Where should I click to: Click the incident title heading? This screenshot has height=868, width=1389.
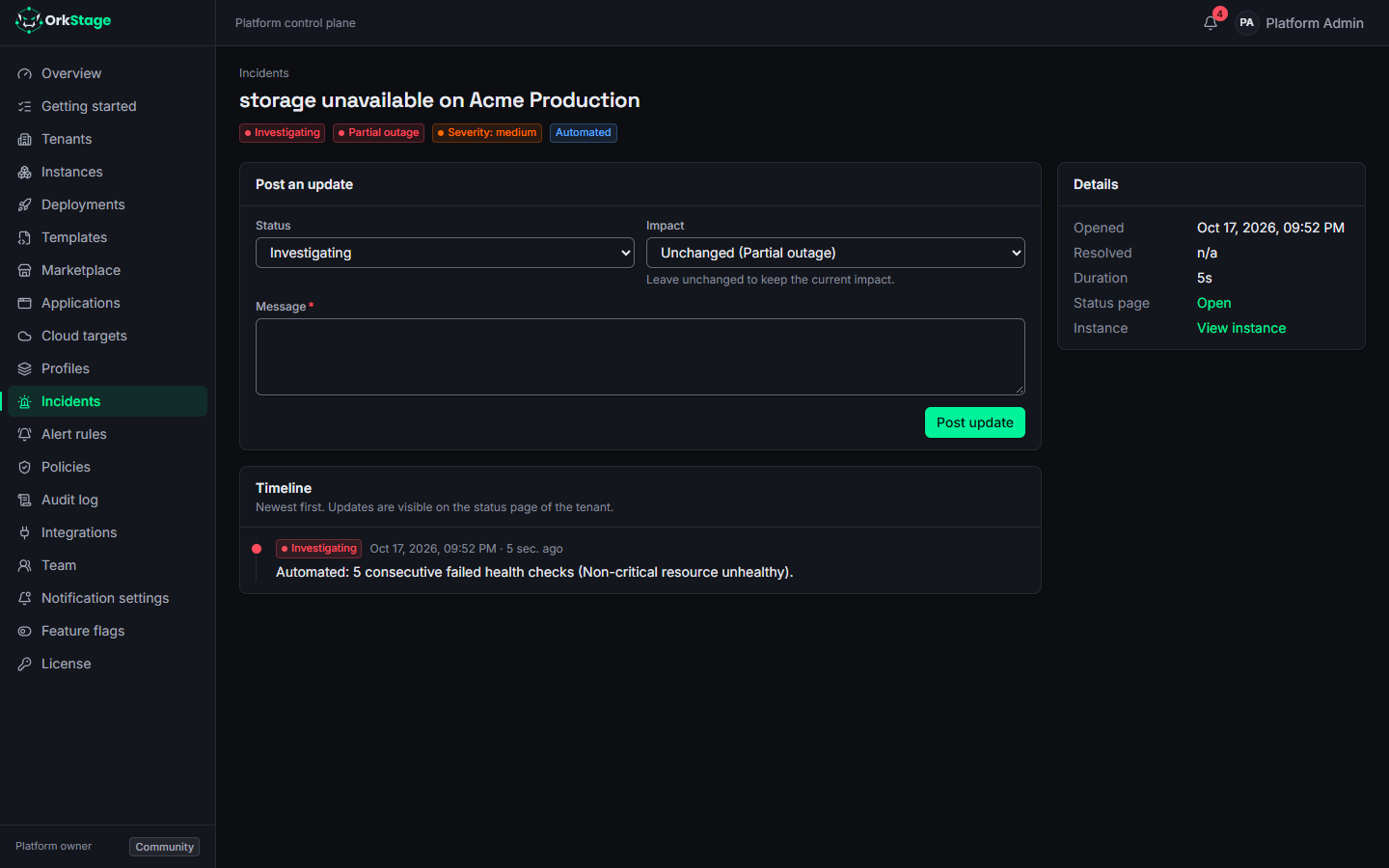click(x=440, y=100)
